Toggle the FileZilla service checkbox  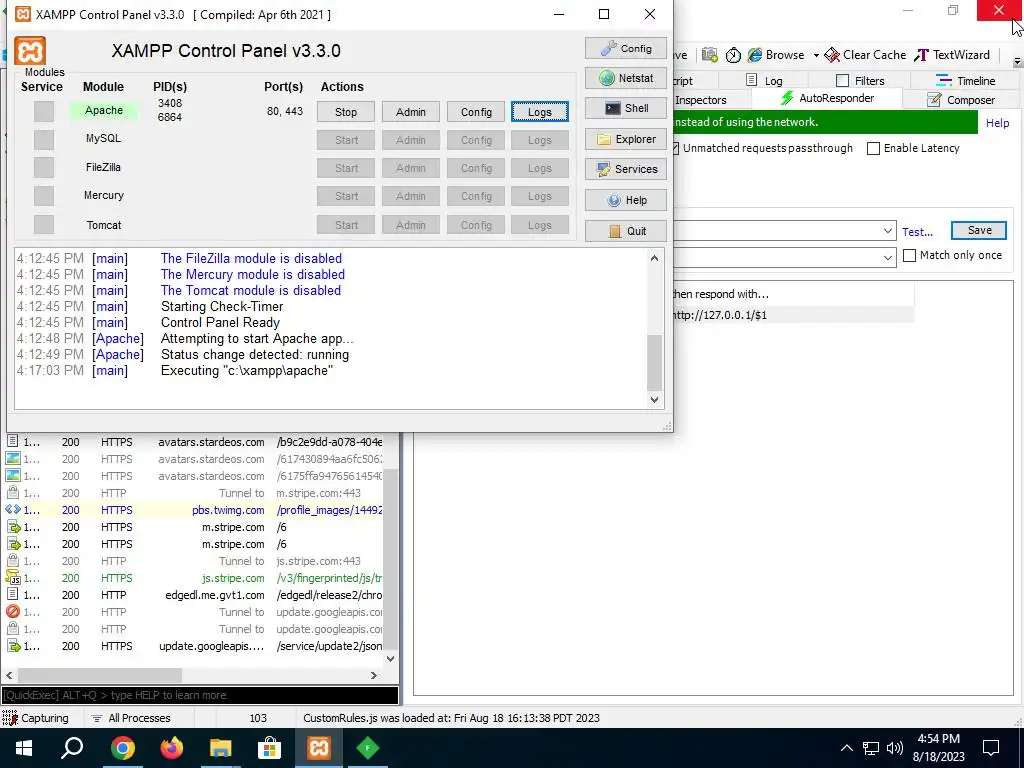pyautogui.click(x=44, y=168)
